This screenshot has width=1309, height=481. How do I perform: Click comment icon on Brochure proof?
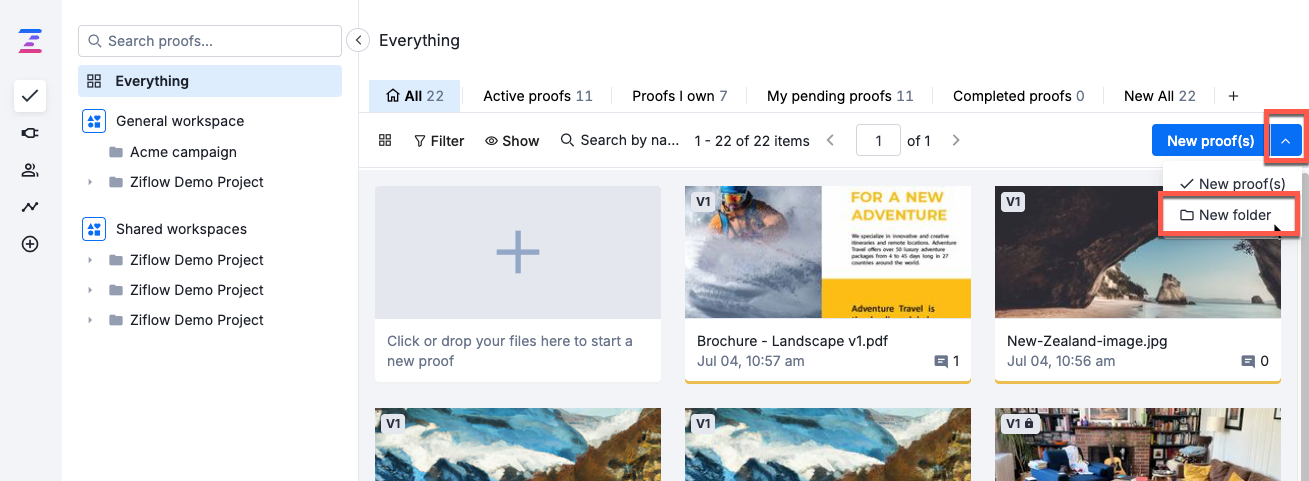point(941,361)
